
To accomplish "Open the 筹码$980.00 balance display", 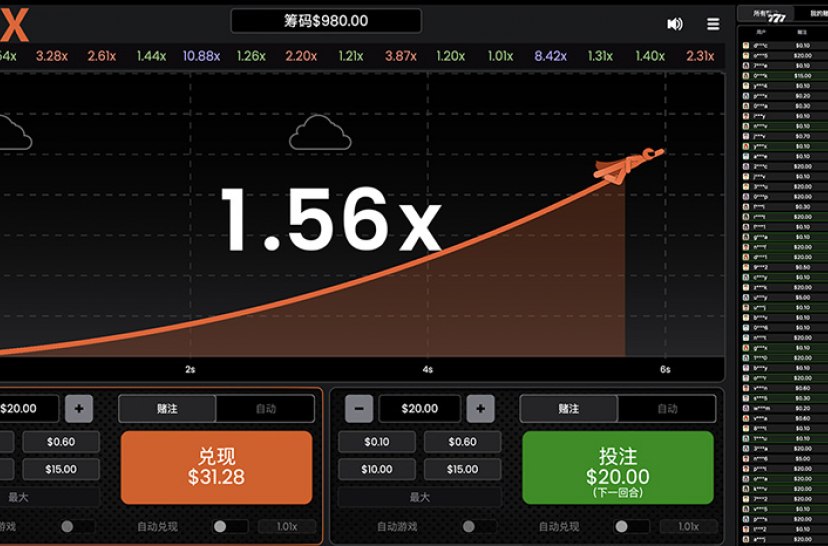I will click(x=326, y=21).
